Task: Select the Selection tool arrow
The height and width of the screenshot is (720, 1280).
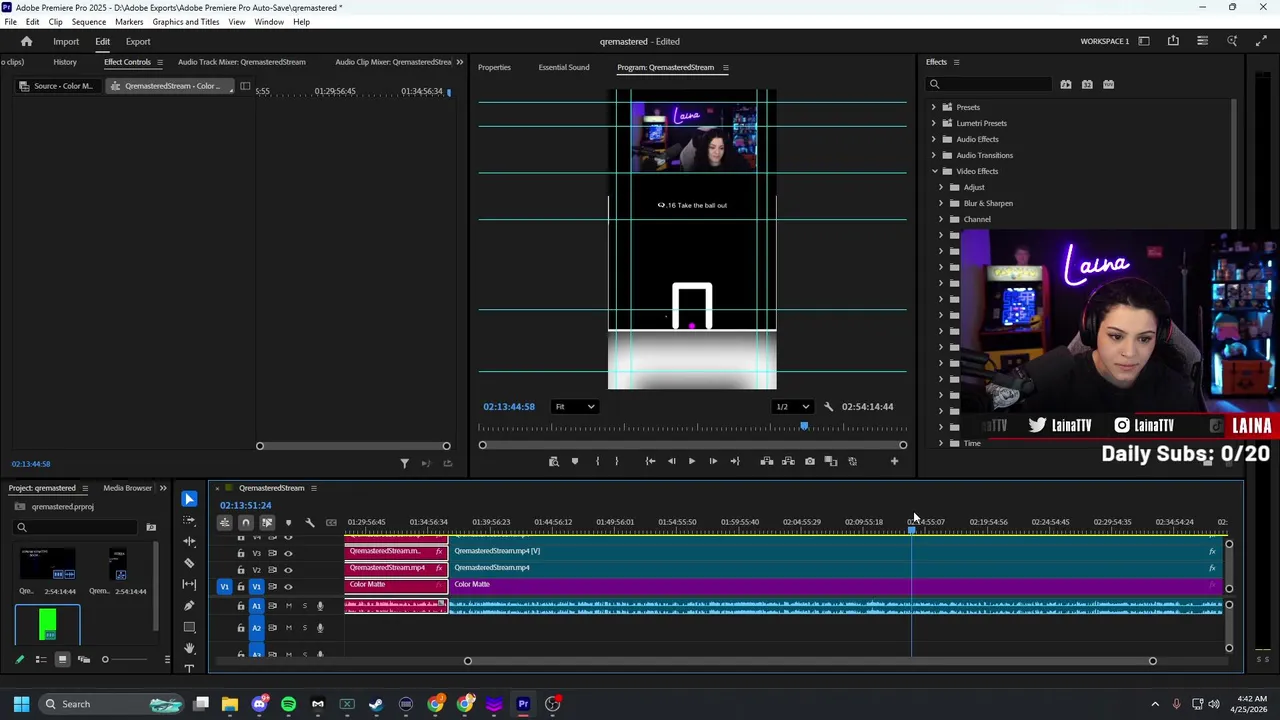Action: pyautogui.click(x=189, y=499)
